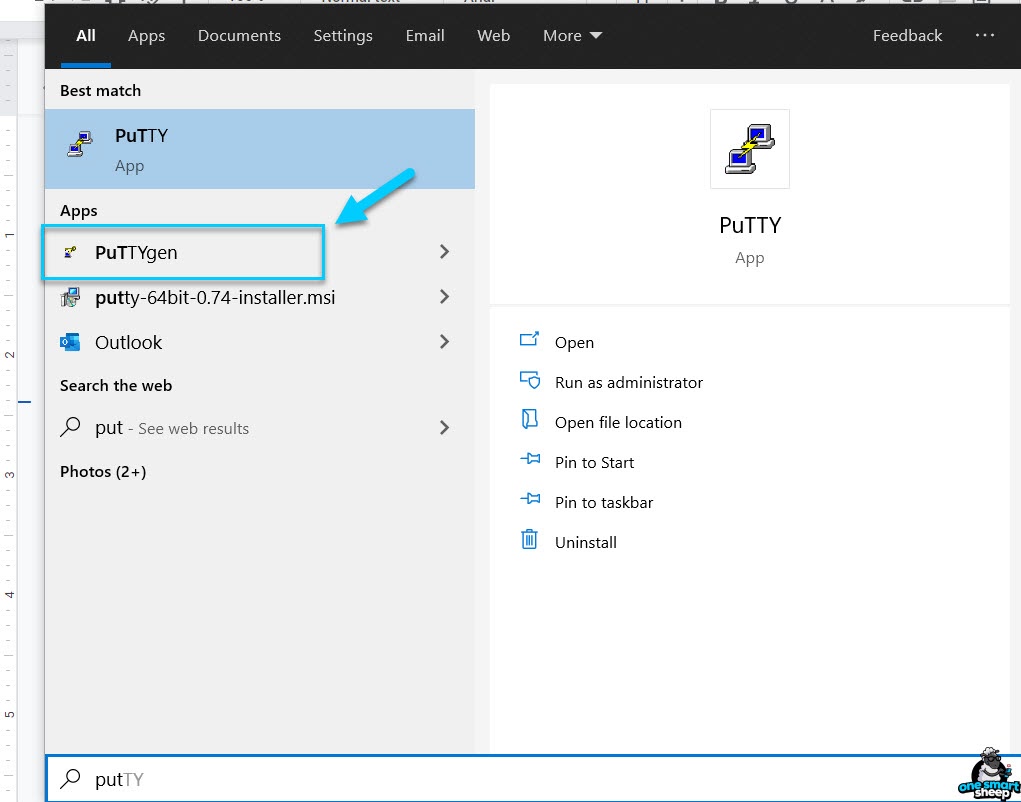The image size is (1021, 802).
Task: Click Open in the PuTTY actions
Action: click(x=574, y=342)
